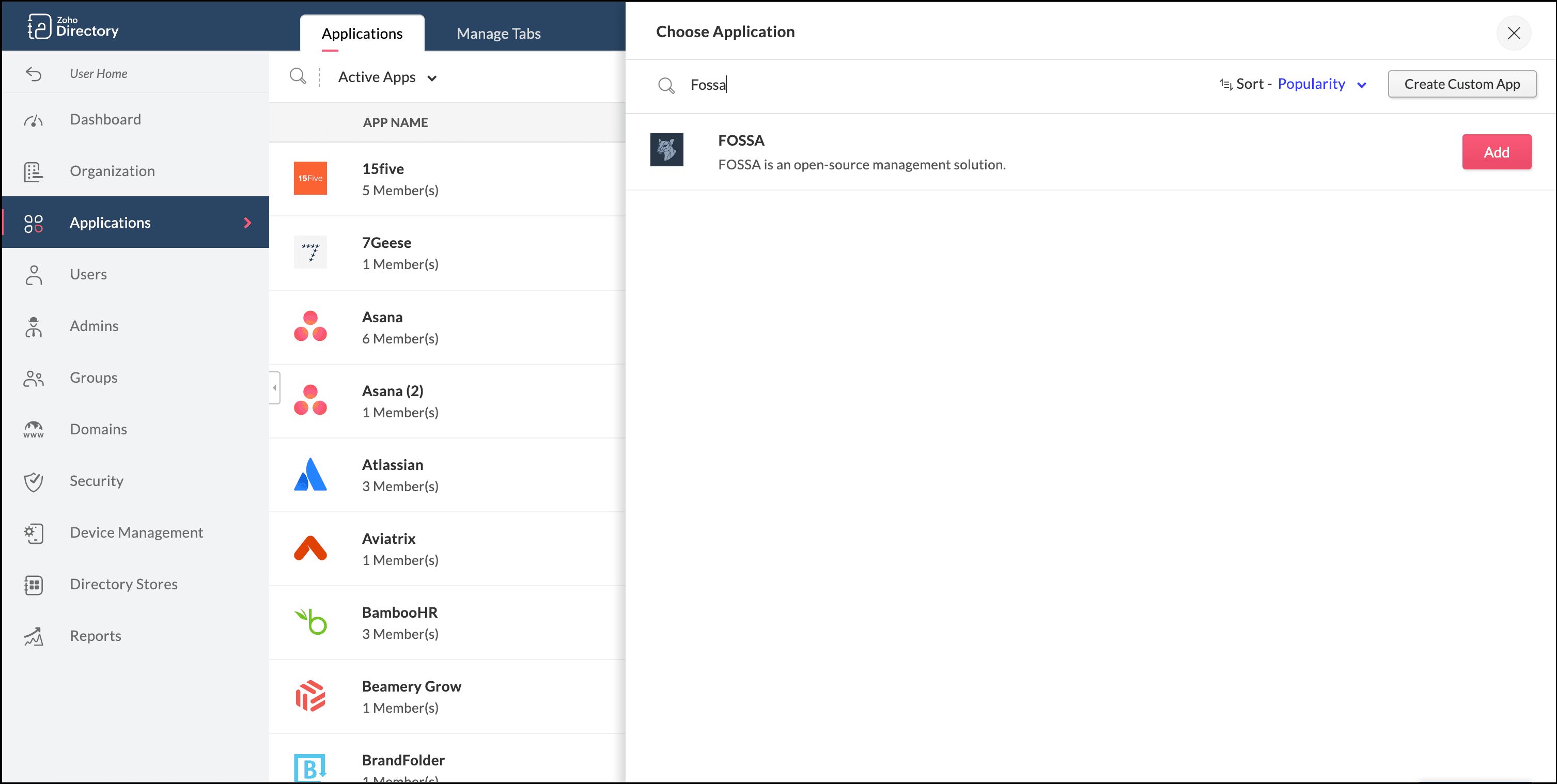Click the Domains www icon
The image size is (1557, 784).
[x=34, y=430]
